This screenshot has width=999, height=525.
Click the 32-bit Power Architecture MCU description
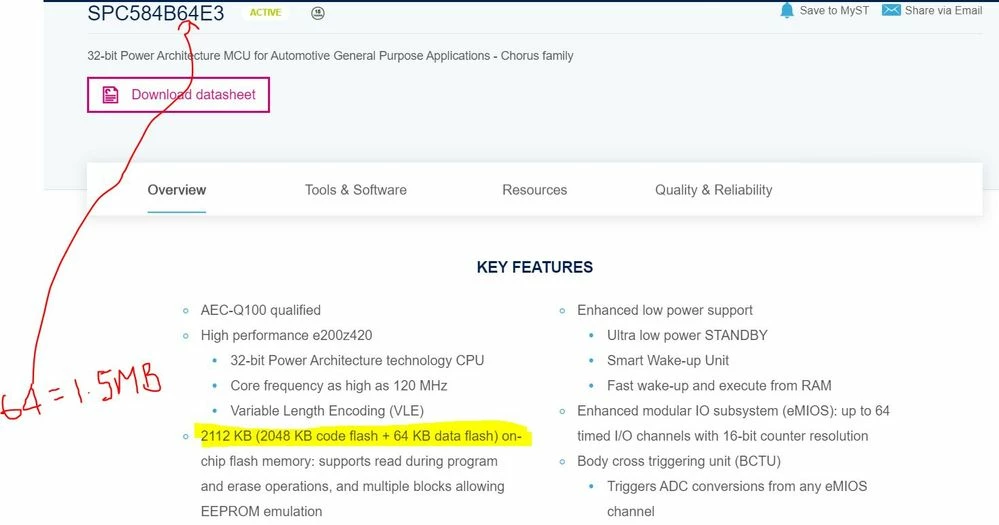point(330,55)
